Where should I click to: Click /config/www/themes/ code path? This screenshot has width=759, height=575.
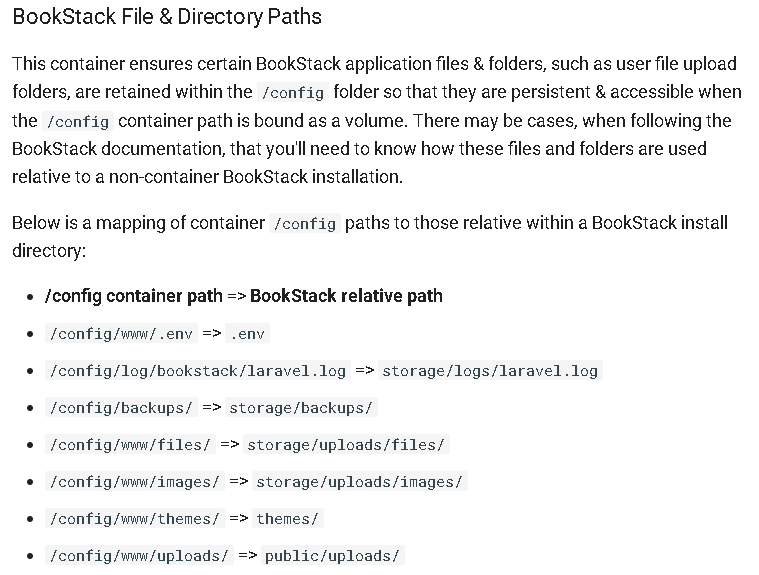135,518
